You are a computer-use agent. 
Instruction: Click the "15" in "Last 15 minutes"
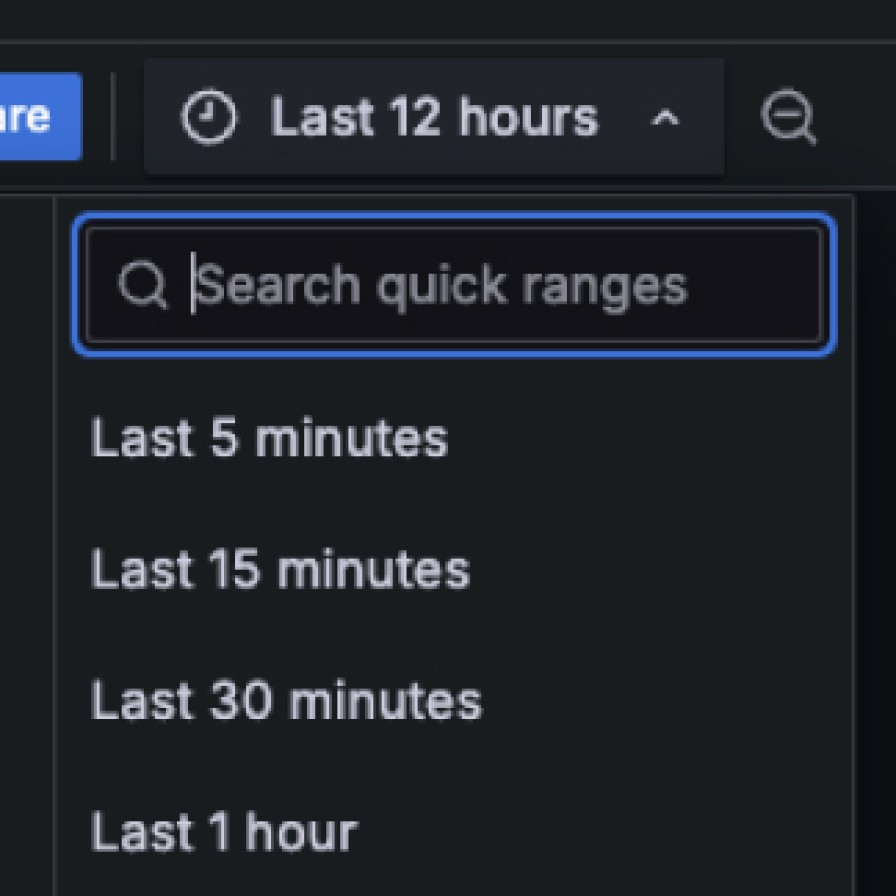[x=234, y=570]
